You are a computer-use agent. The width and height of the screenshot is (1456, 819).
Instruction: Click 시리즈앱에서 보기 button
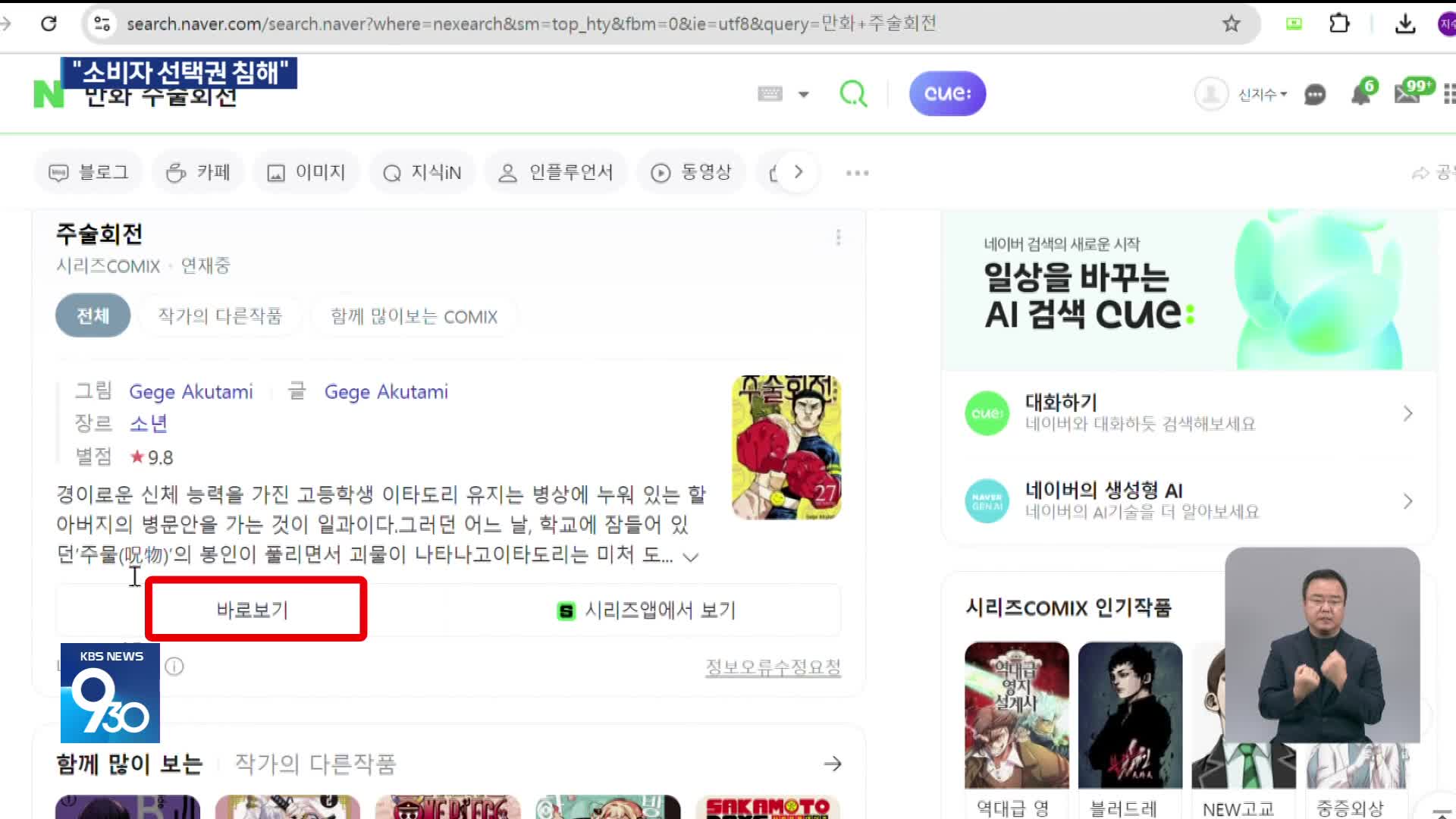point(646,610)
